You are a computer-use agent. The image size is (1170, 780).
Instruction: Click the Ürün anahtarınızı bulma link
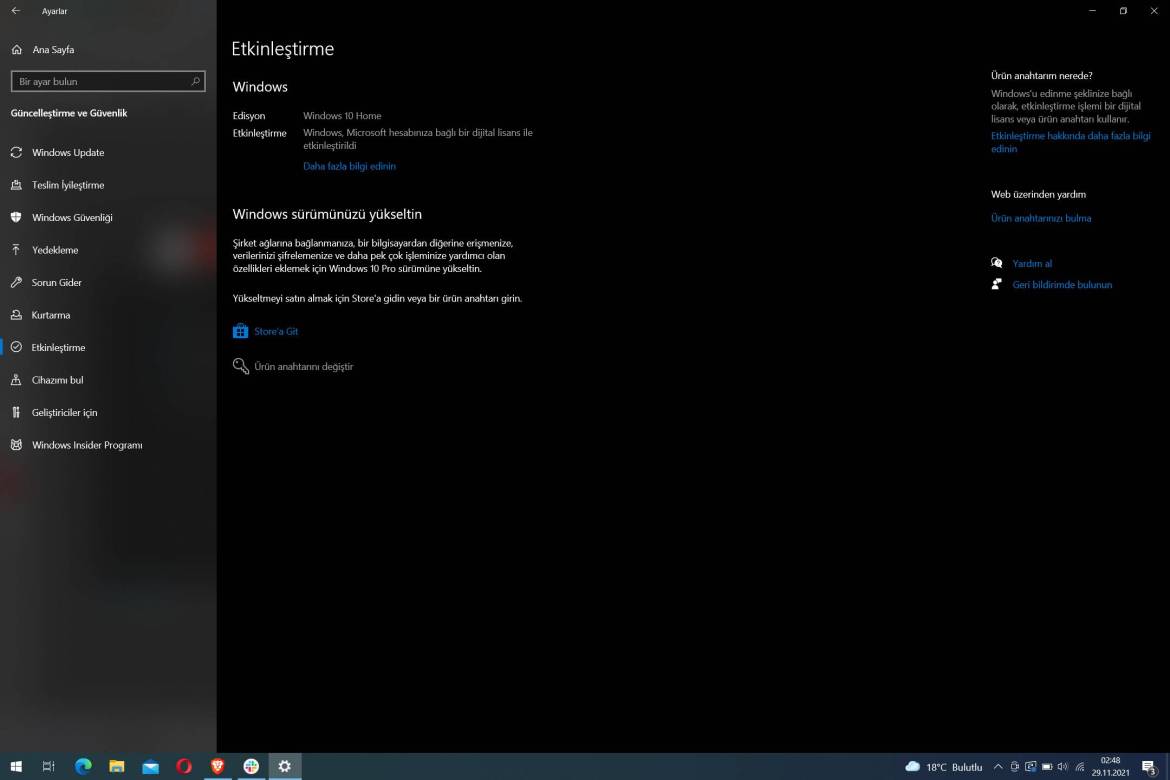(1040, 217)
